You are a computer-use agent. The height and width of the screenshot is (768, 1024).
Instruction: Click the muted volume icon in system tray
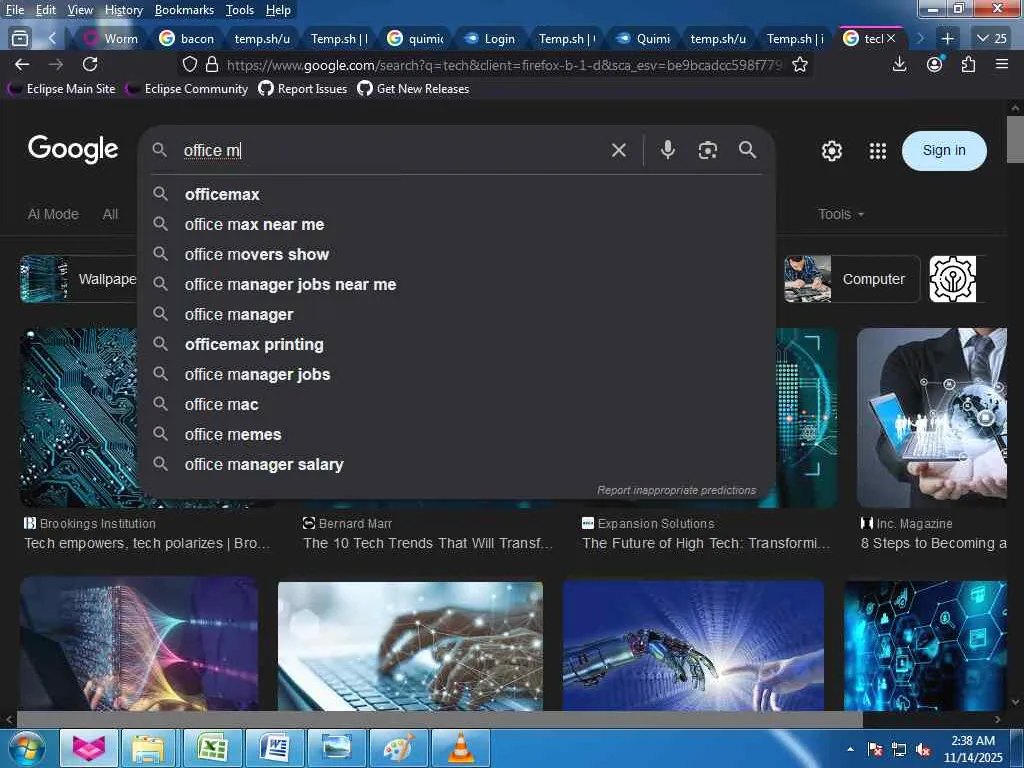[x=923, y=750]
